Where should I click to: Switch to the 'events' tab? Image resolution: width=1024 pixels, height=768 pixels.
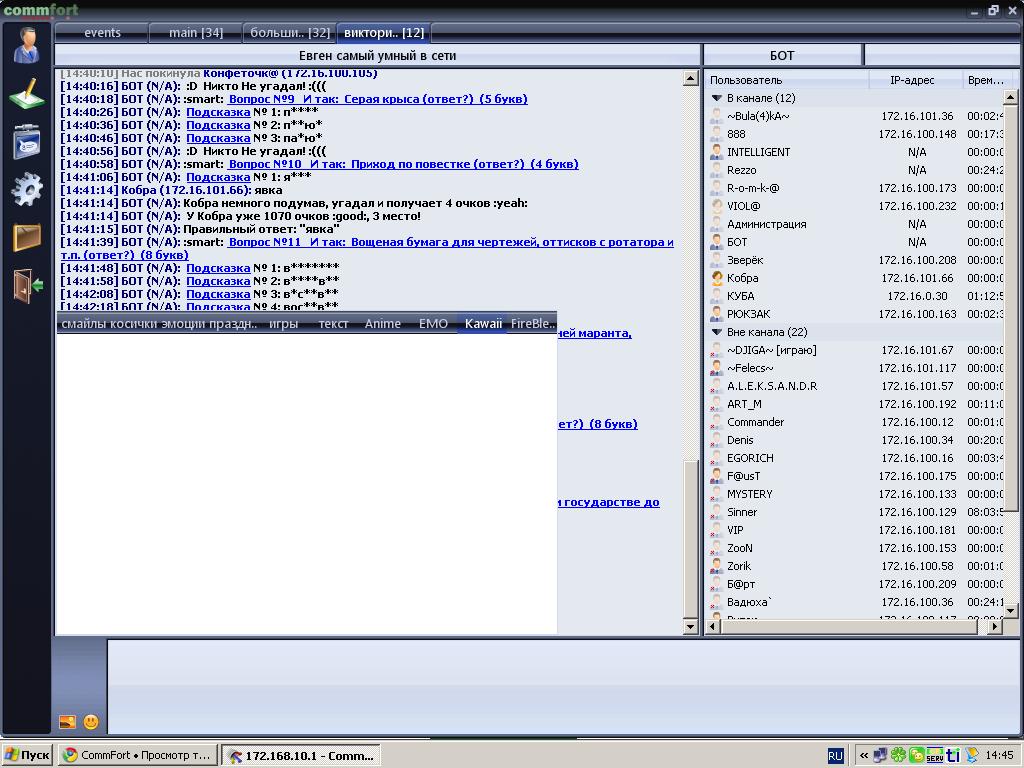click(x=102, y=33)
